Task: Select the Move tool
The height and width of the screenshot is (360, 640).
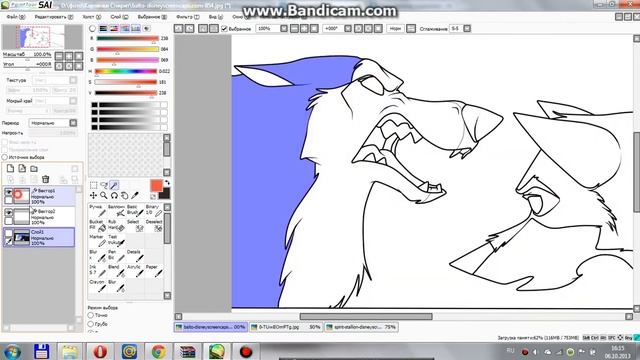Action: pyautogui.click(x=93, y=196)
